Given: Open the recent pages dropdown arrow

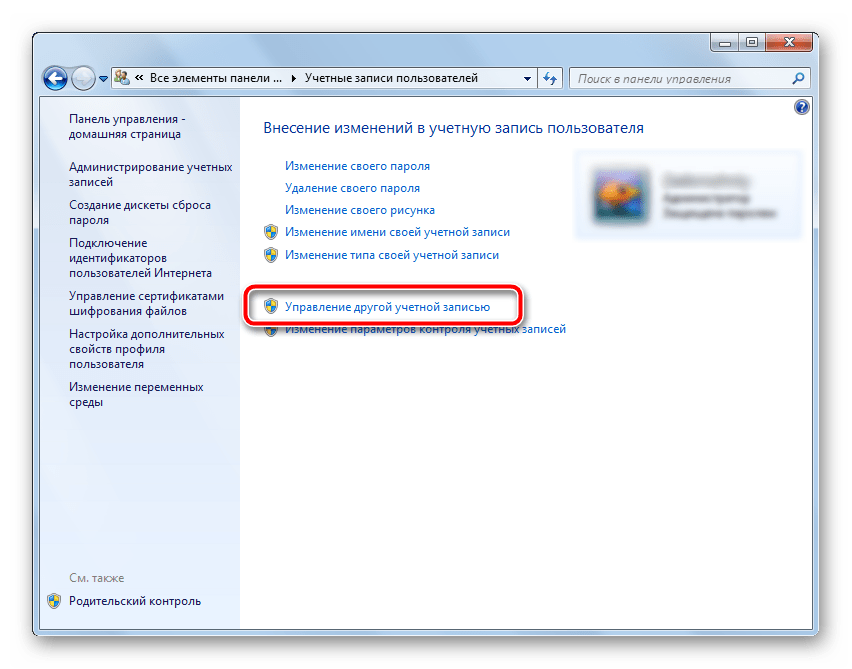Looking at the screenshot, I should (103, 79).
